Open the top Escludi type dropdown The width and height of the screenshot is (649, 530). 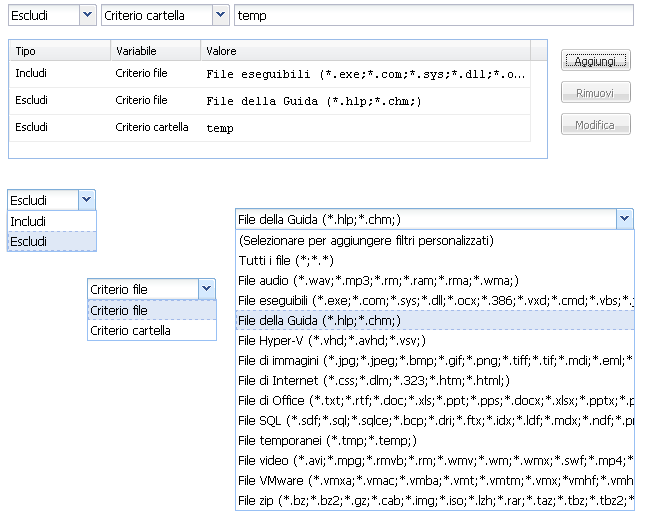coord(86,16)
